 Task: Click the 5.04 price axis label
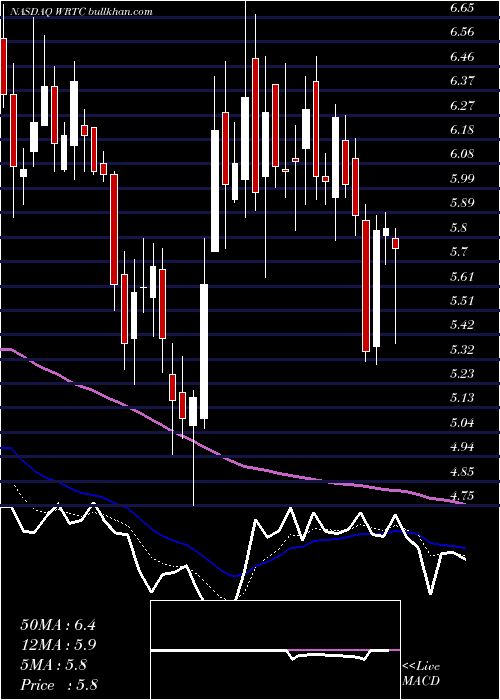(462, 422)
